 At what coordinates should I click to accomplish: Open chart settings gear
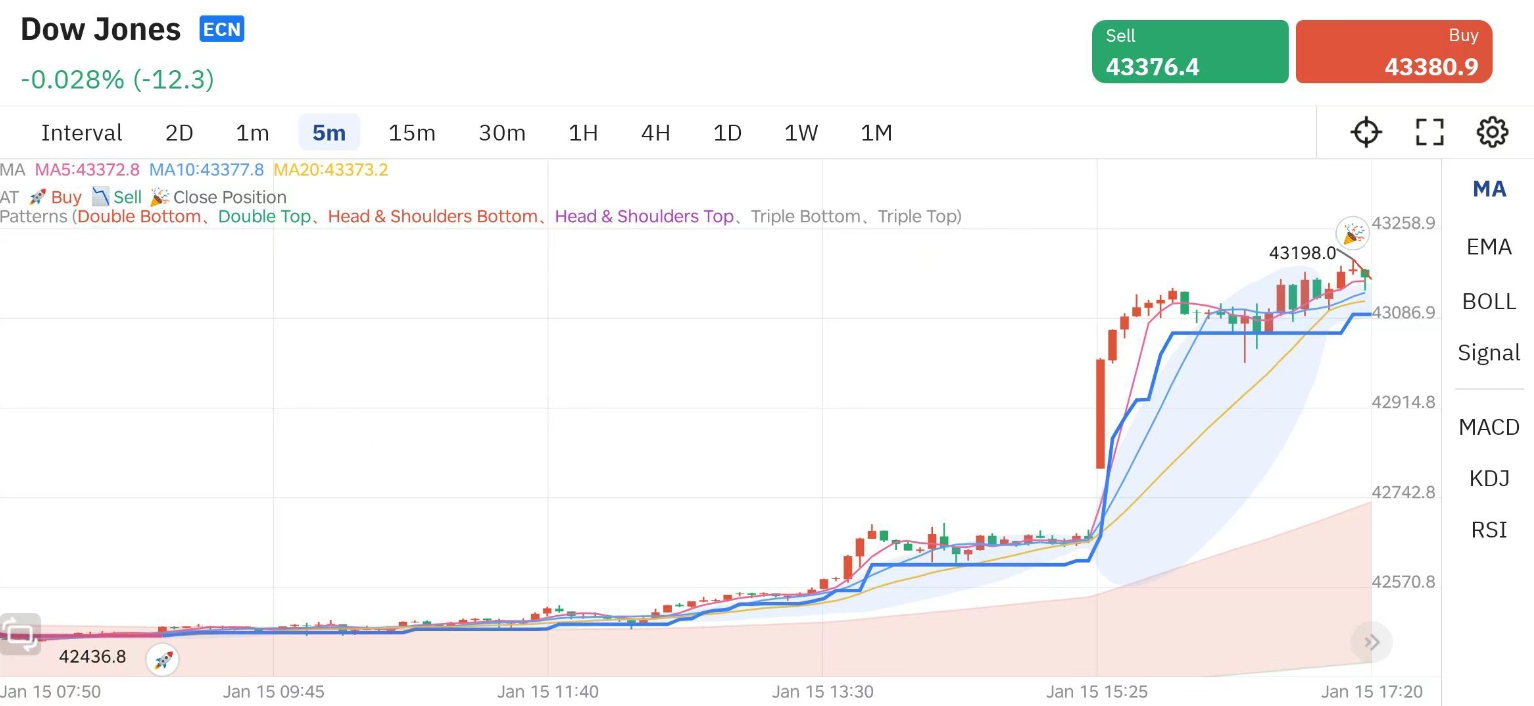pos(1492,132)
